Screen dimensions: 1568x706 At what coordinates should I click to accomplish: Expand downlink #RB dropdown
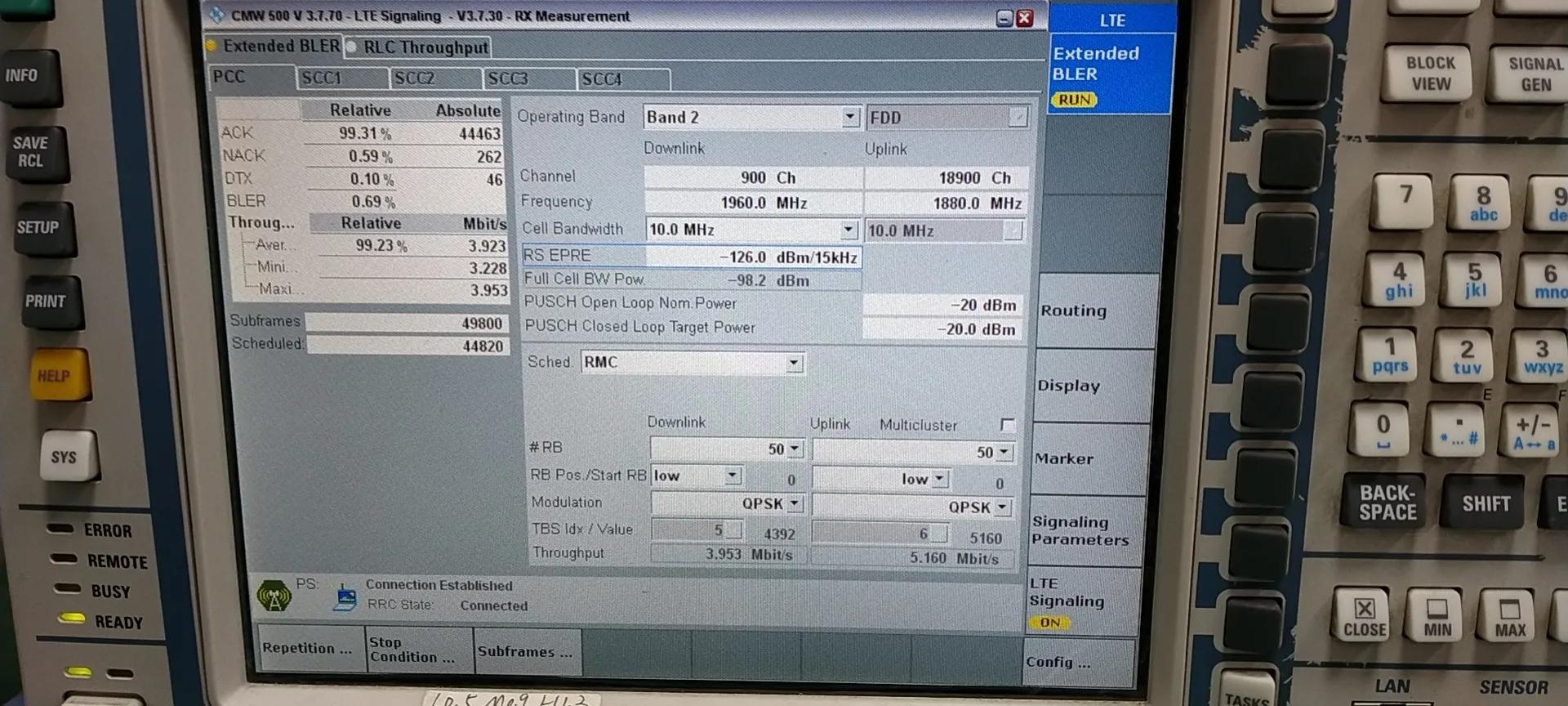point(794,449)
